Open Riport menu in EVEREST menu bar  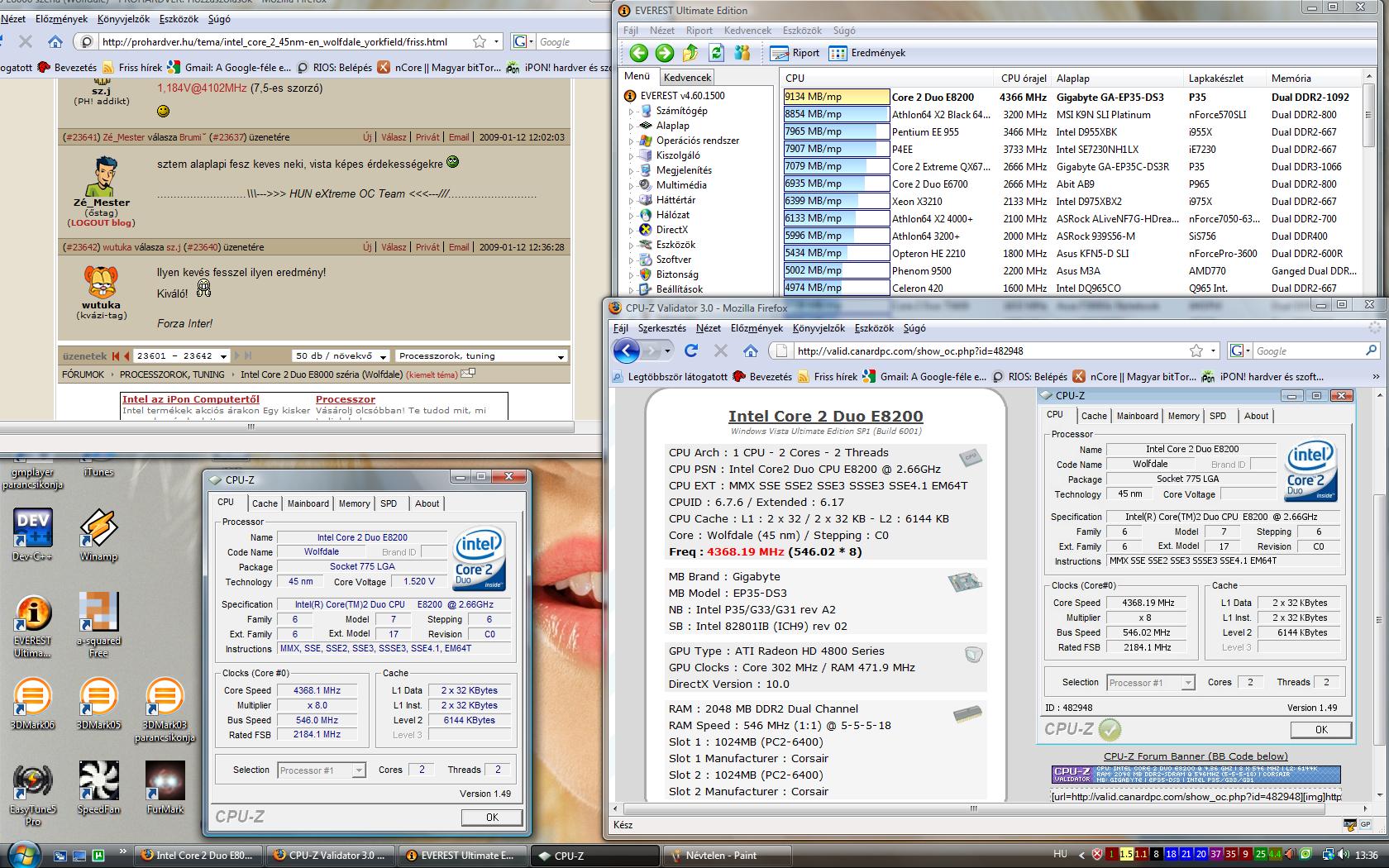point(699,31)
